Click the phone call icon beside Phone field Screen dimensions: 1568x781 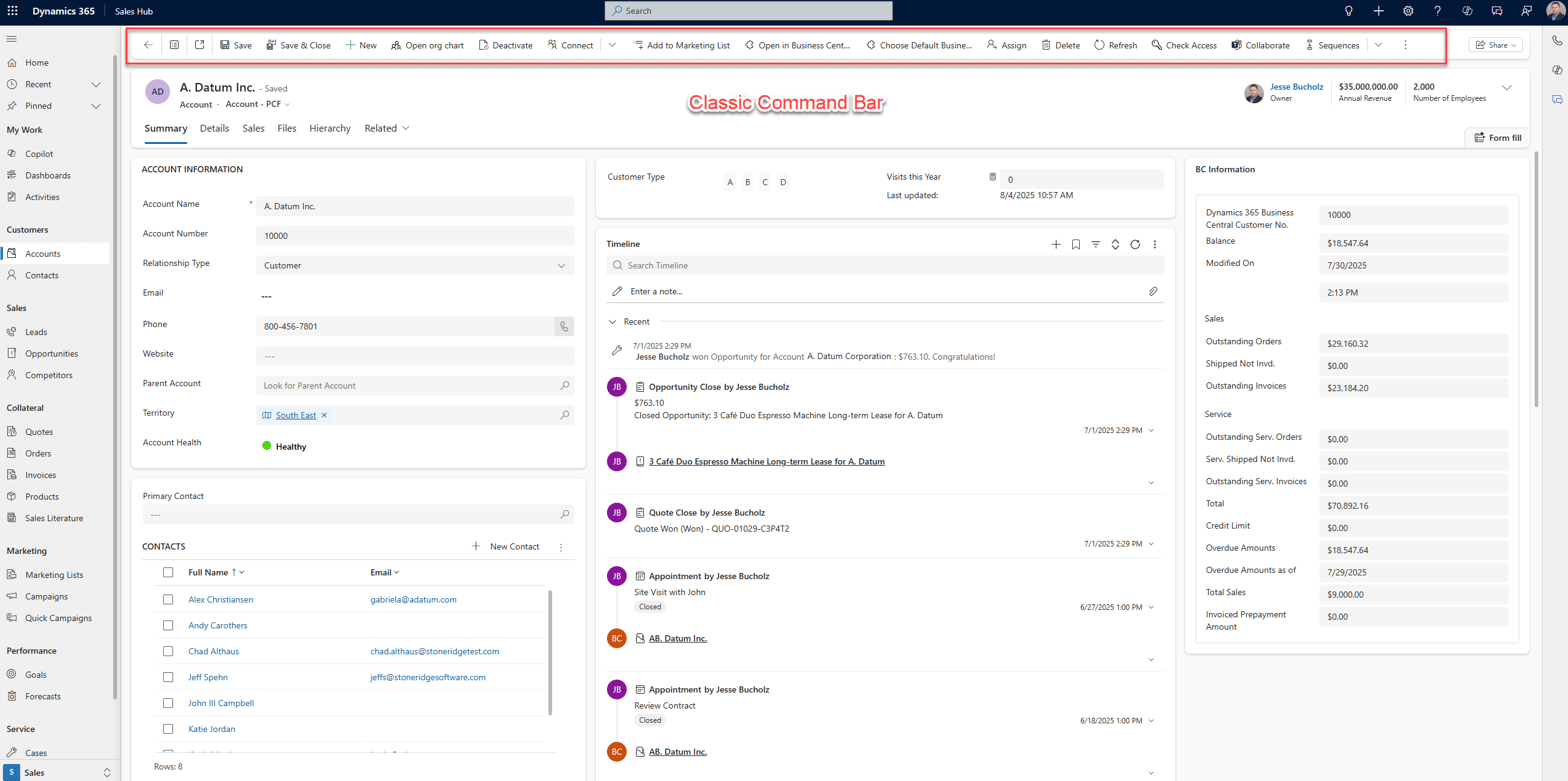pyautogui.click(x=564, y=326)
